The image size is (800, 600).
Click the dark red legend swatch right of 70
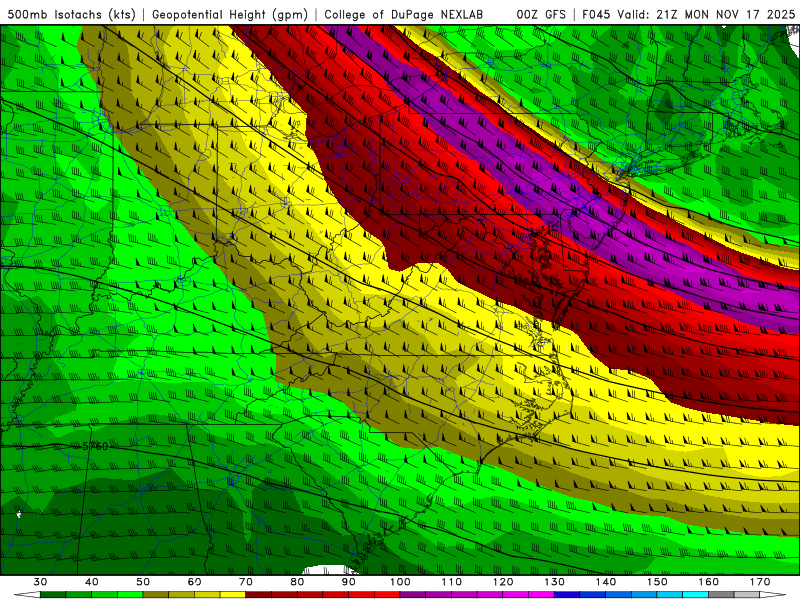(259, 595)
